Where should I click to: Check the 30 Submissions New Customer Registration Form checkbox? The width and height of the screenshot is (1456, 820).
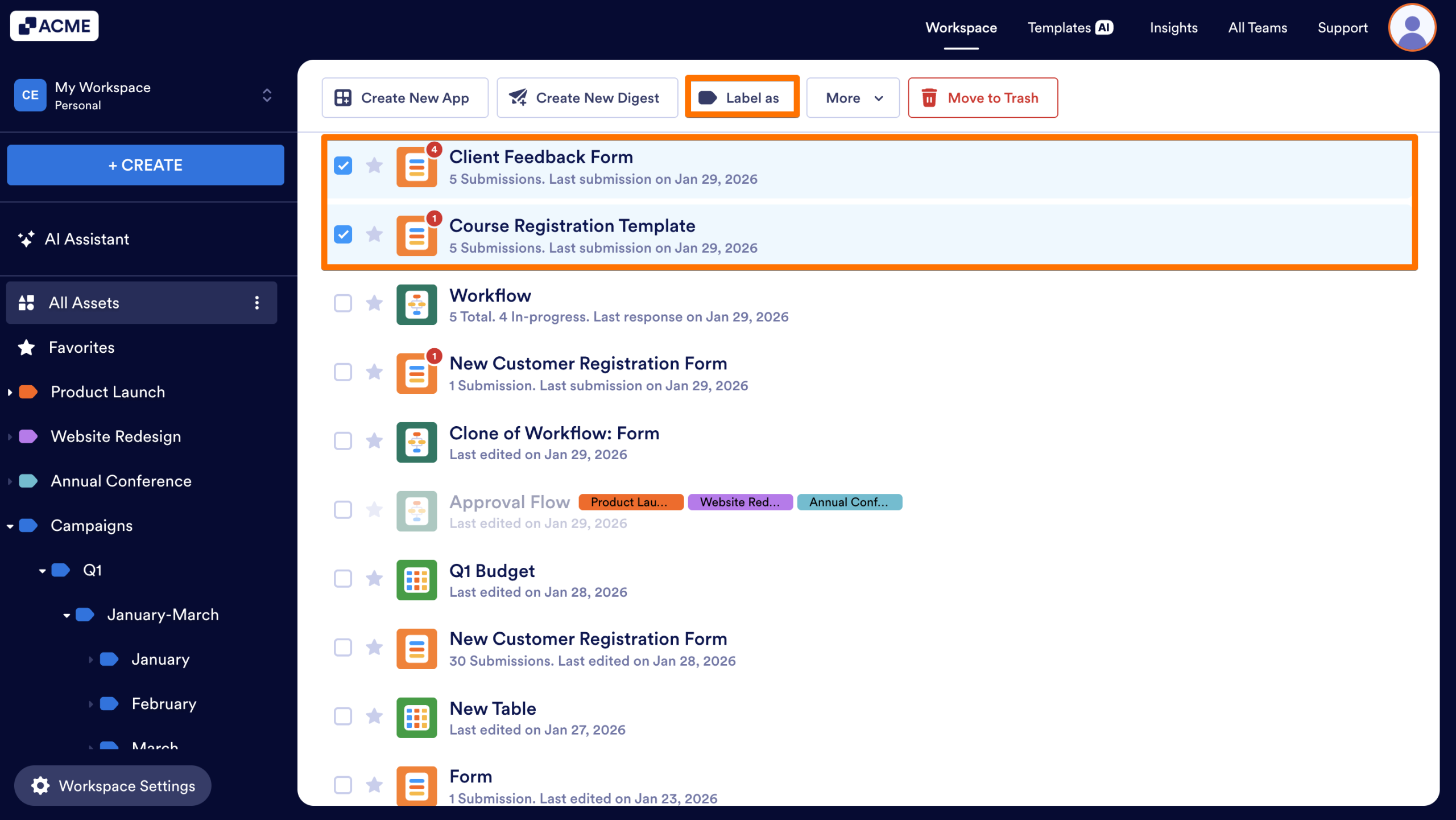[343, 648]
